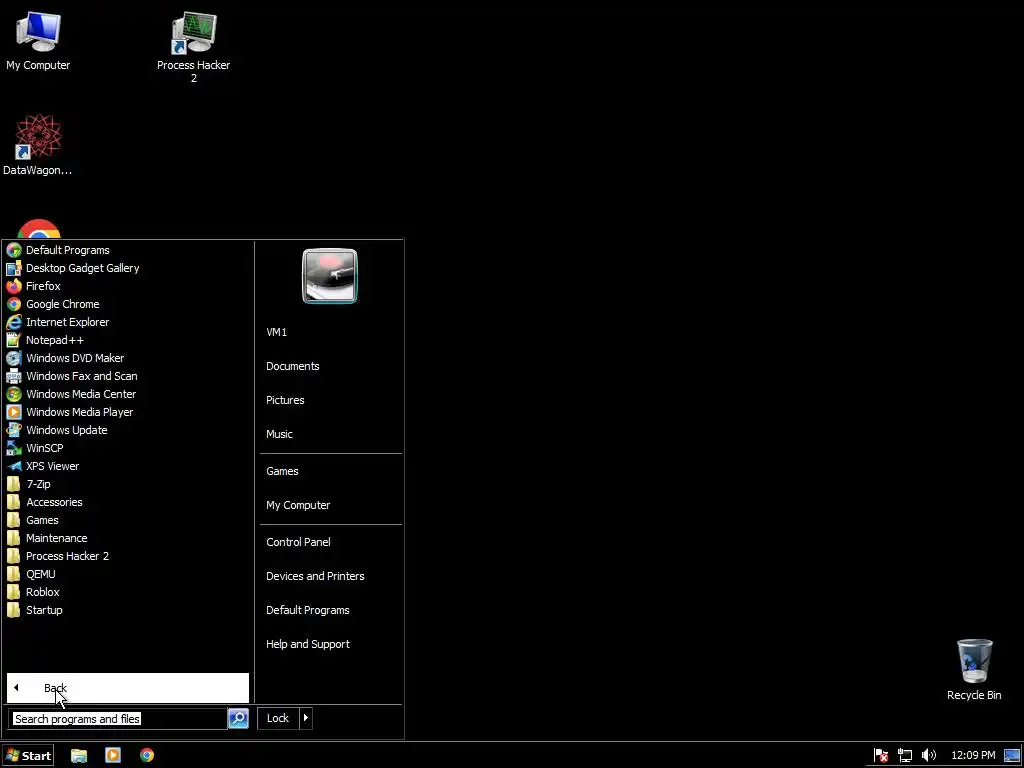Screen dimensions: 1024x768
Task: Open Default Programs icon in programs list
Action: pyautogui.click(x=14, y=250)
